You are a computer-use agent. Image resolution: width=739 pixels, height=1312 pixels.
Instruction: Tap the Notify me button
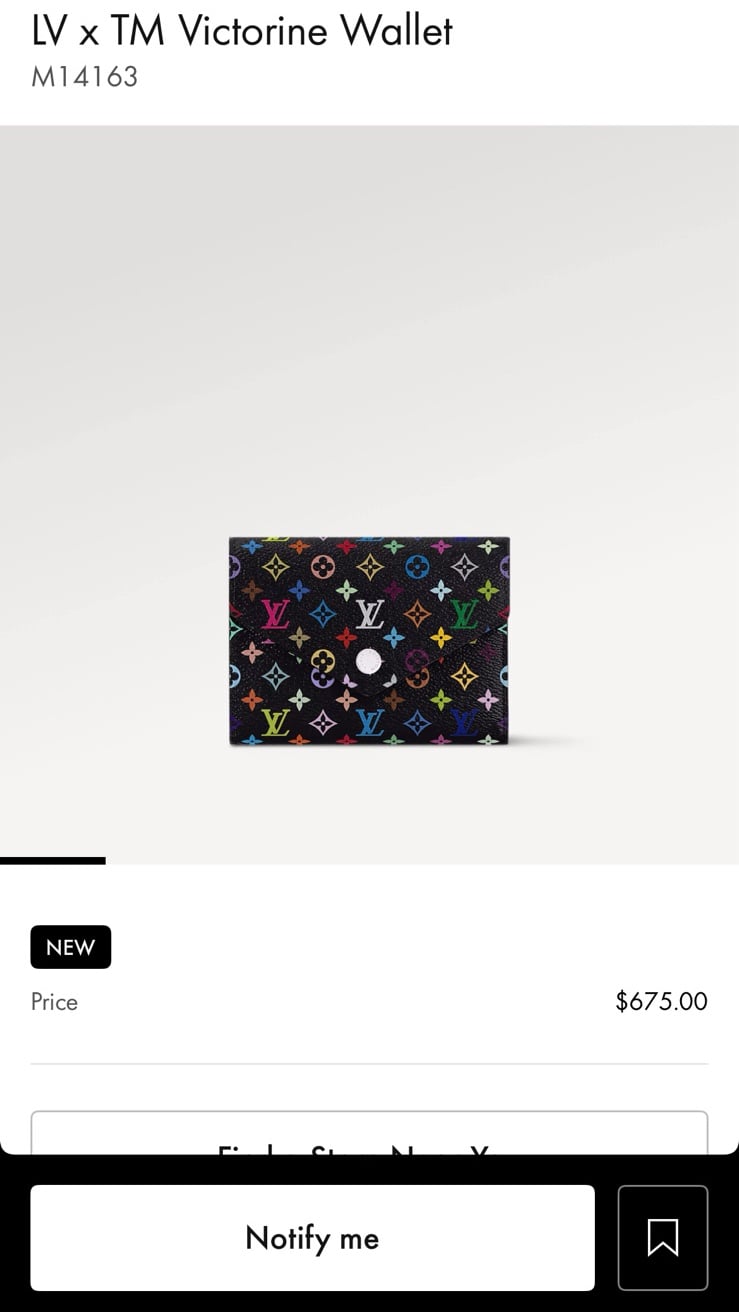312,1238
